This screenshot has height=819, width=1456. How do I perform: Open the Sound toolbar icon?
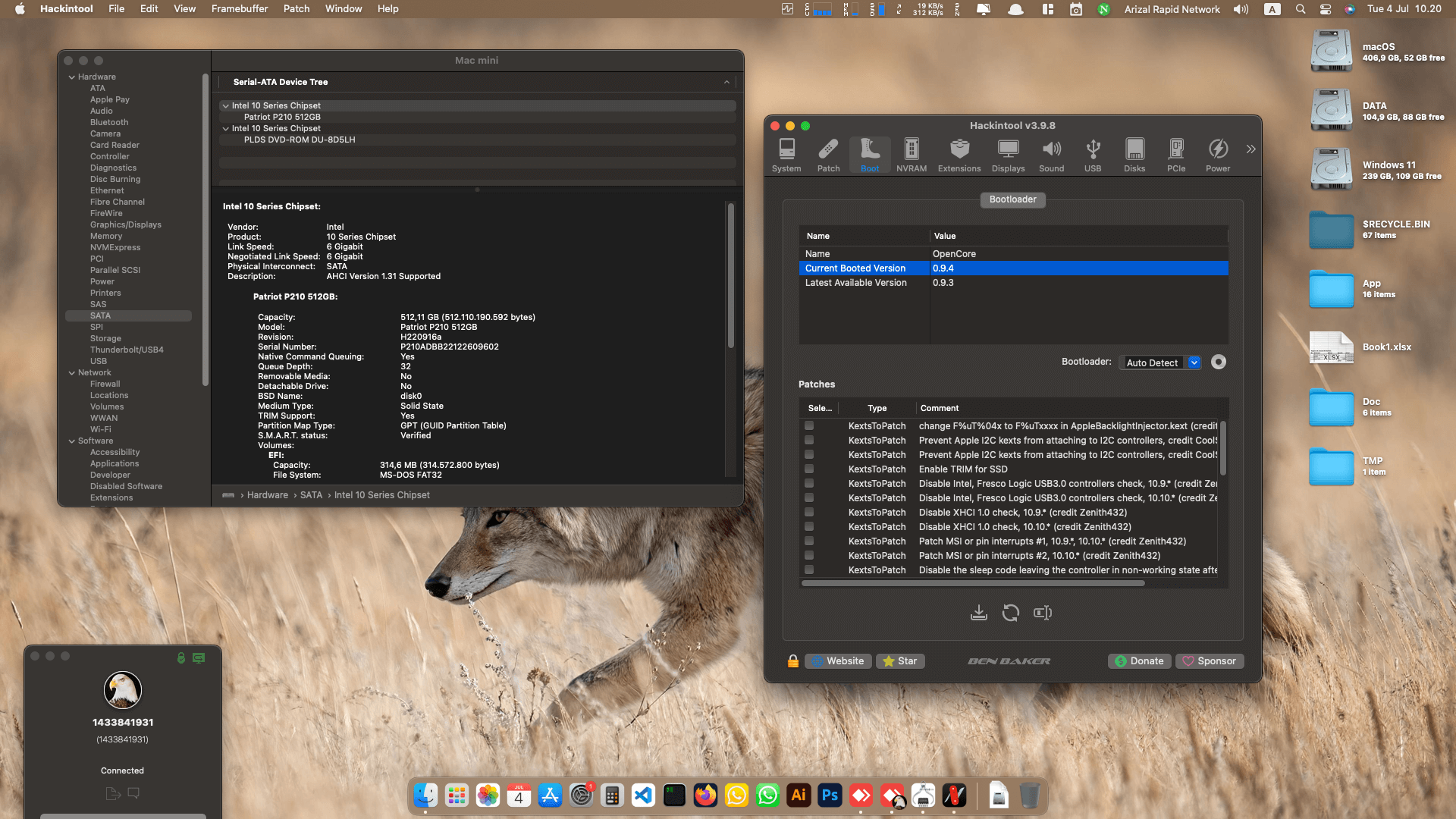click(x=1051, y=155)
